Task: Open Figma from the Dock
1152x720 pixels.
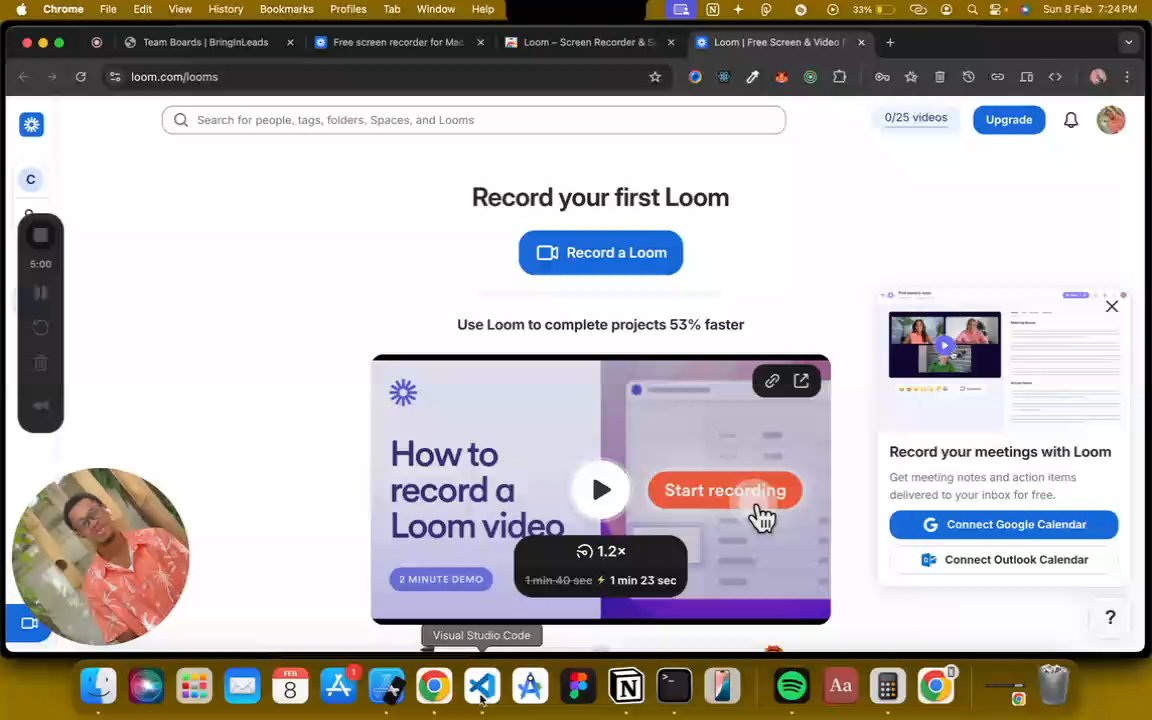Action: 578,686
